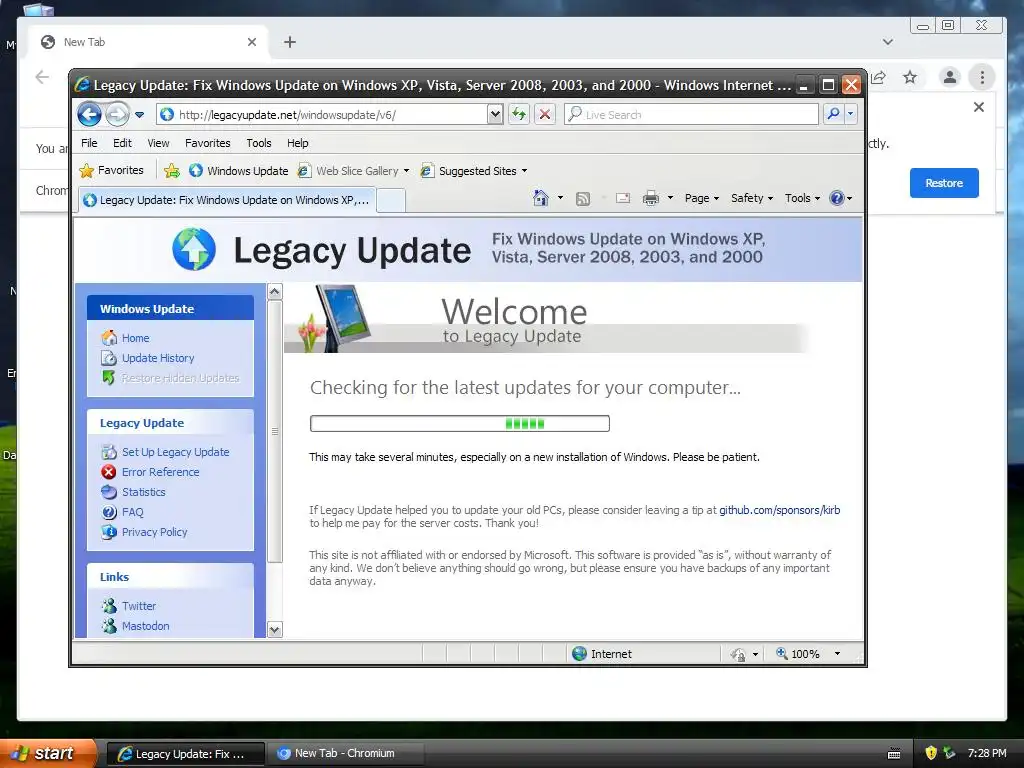The image size is (1024, 768).
Task: Open the Update History sidebar link
Action: 158,358
